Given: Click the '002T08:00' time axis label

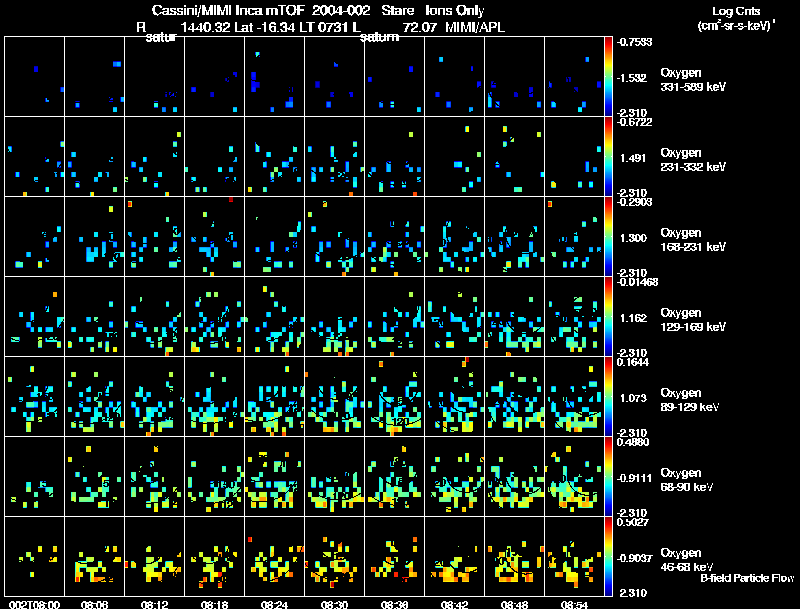Looking at the screenshot, I should click(x=35, y=604).
